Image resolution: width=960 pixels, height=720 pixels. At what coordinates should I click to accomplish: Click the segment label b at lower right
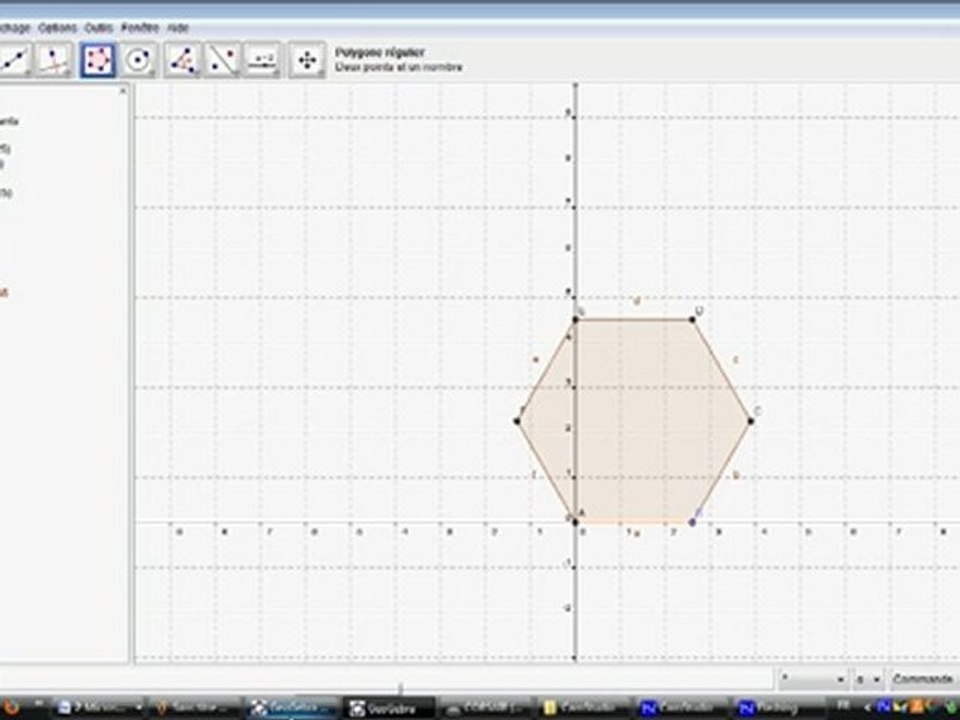(736, 475)
